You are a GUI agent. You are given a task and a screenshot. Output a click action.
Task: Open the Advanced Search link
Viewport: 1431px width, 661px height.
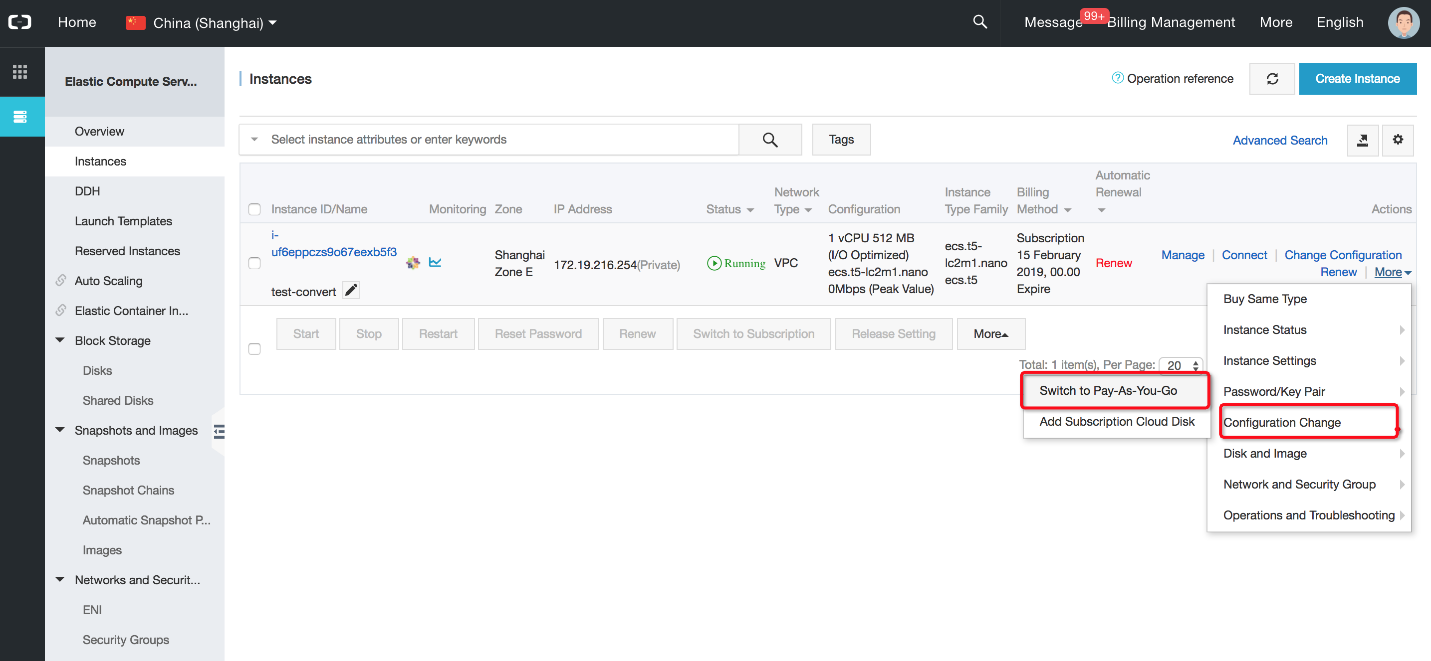tap(1280, 141)
